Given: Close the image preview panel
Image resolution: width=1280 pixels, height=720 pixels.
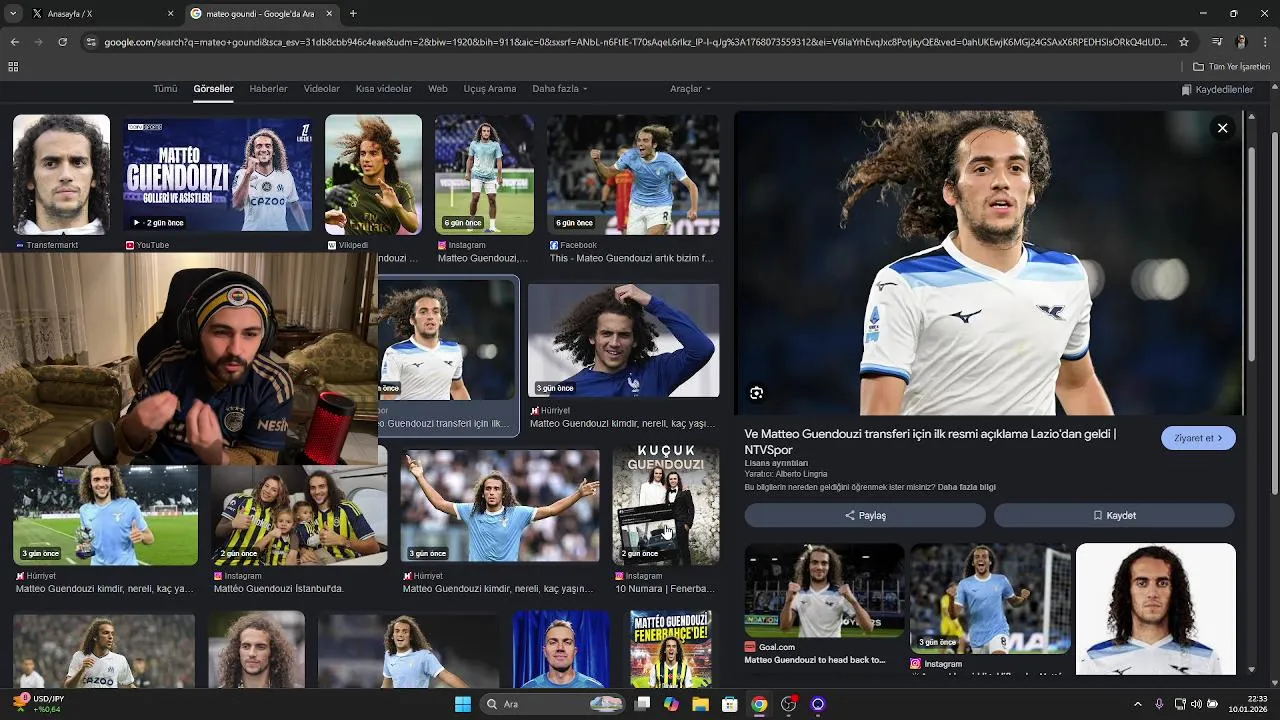Looking at the screenshot, I should (x=1222, y=128).
